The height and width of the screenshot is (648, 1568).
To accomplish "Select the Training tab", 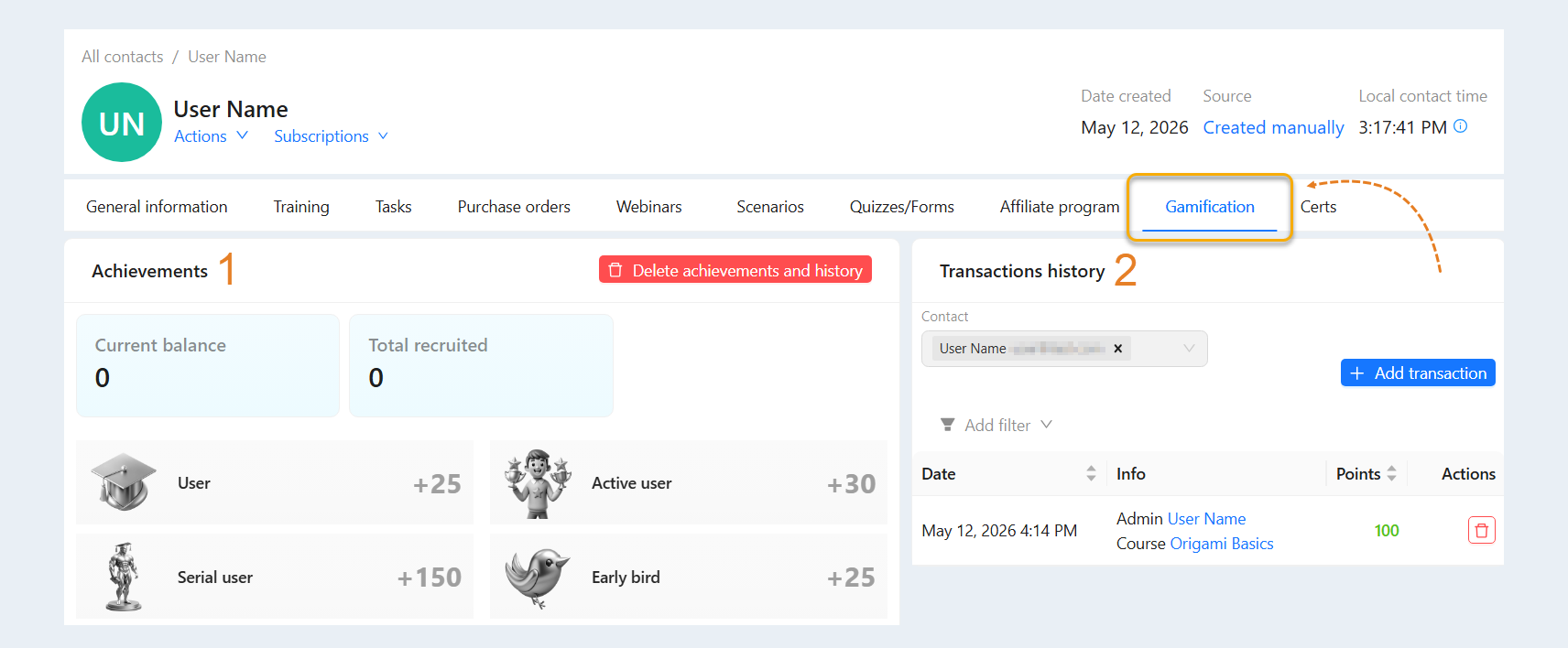I will pos(301,207).
